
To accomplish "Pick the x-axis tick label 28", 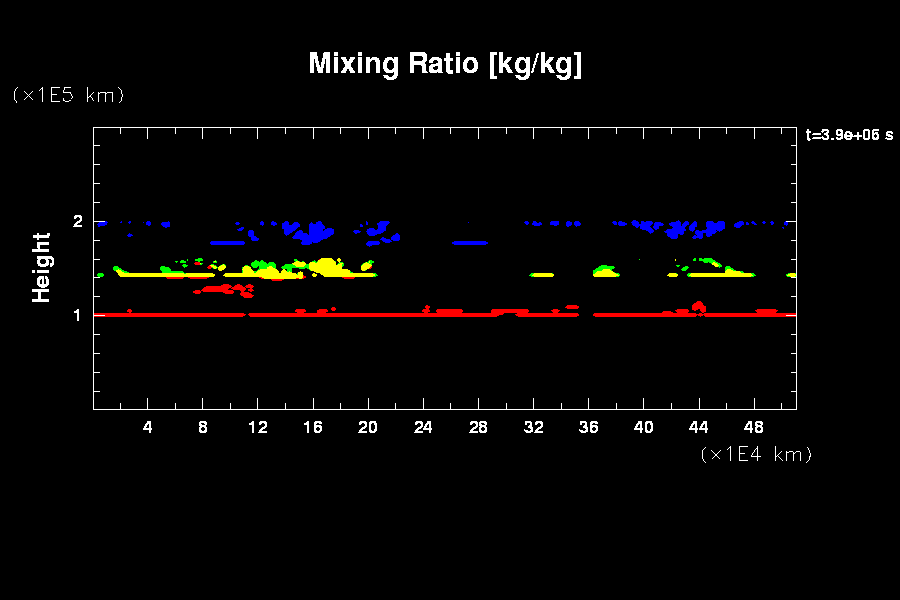I will tap(478, 427).
